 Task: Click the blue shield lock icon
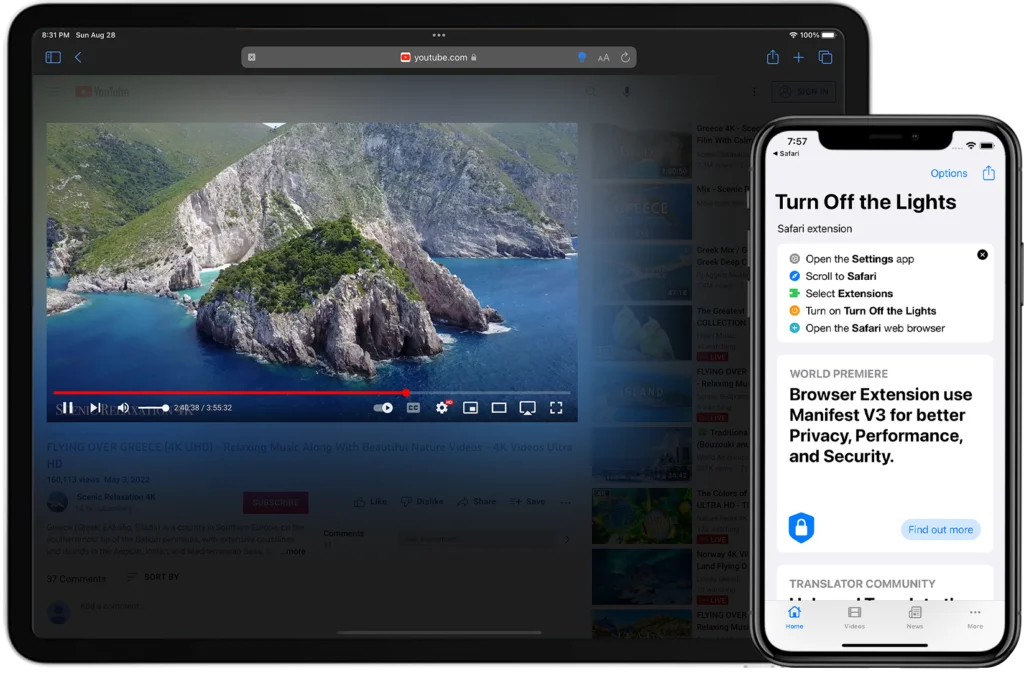(x=801, y=528)
